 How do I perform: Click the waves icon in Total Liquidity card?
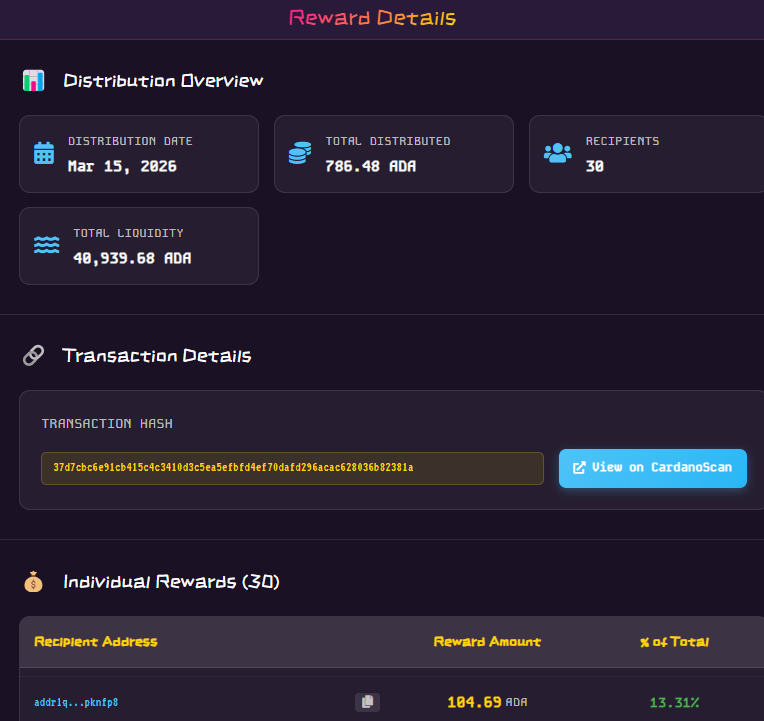click(x=47, y=245)
